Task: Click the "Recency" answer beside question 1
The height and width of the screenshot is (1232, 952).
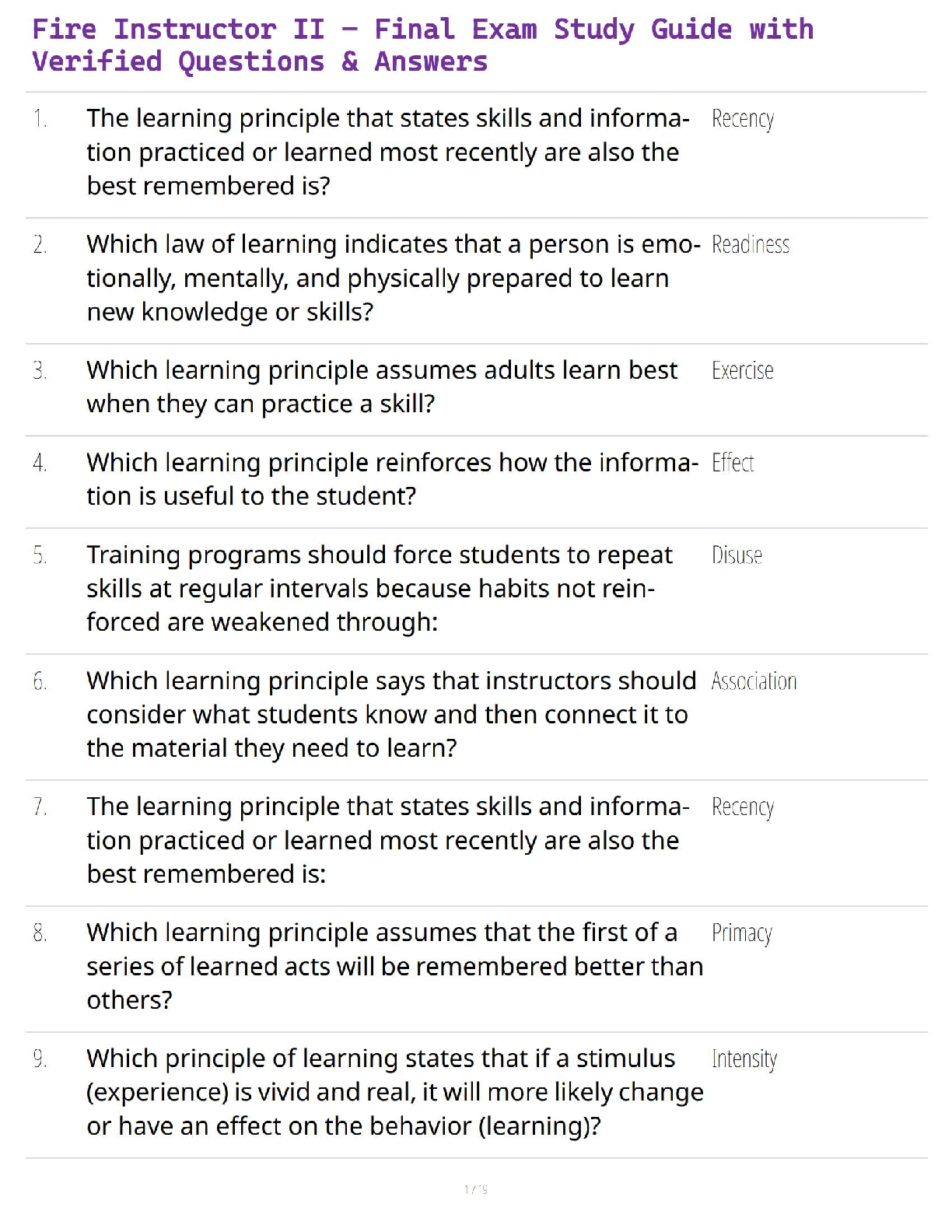Action: [742, 119]
